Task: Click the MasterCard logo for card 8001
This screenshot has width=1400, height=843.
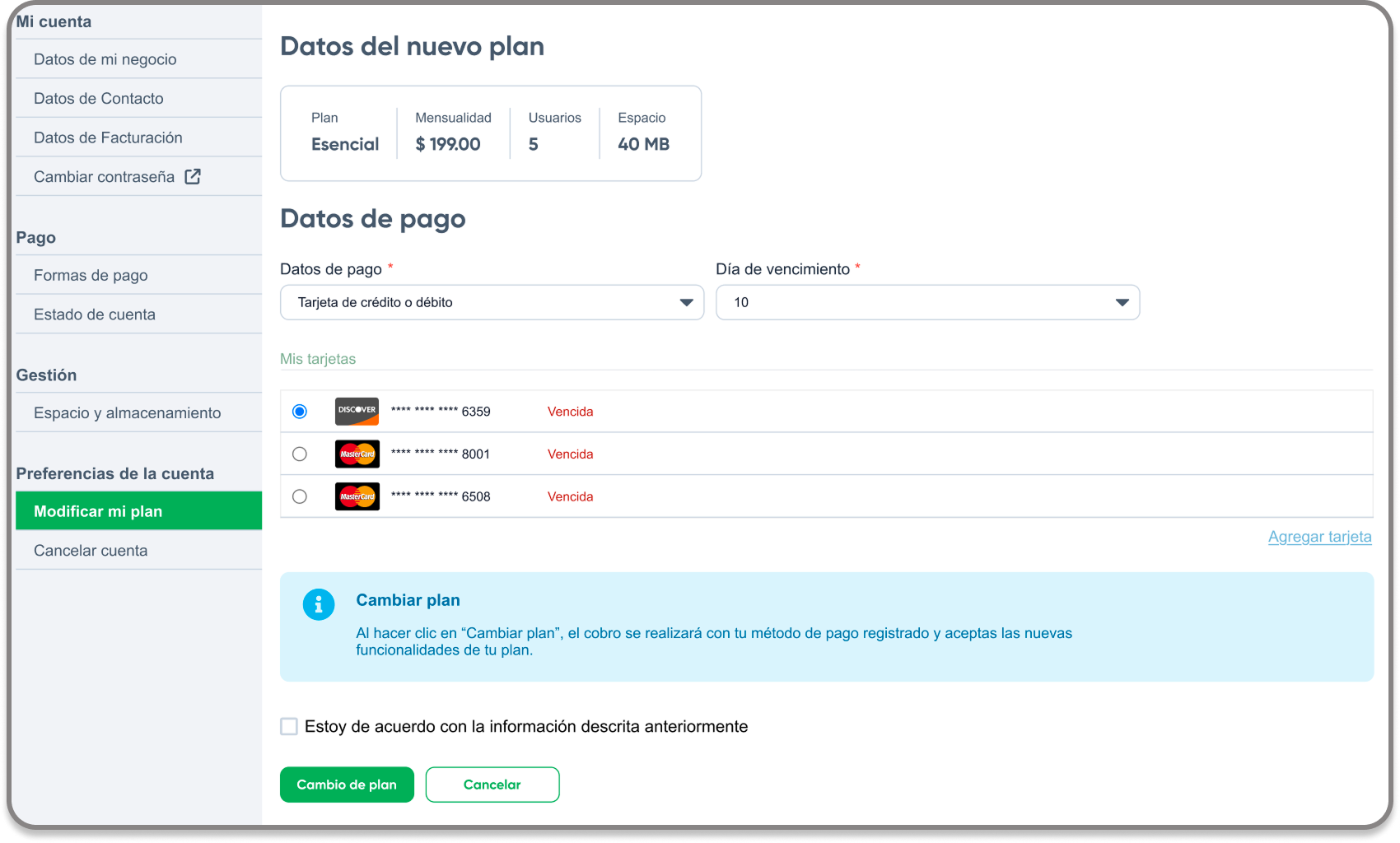Action: coord(357,454)
